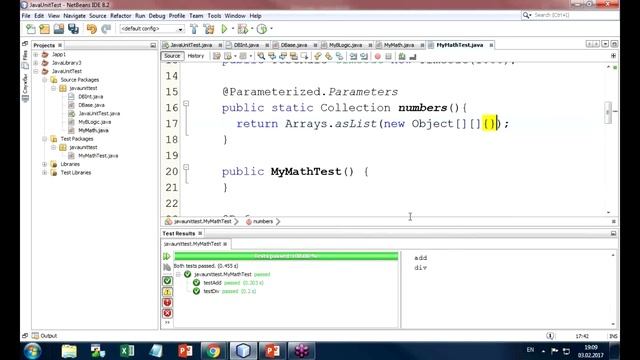Click the Search input field
Viewport: 640px width, 360px height.
[573, 15]
